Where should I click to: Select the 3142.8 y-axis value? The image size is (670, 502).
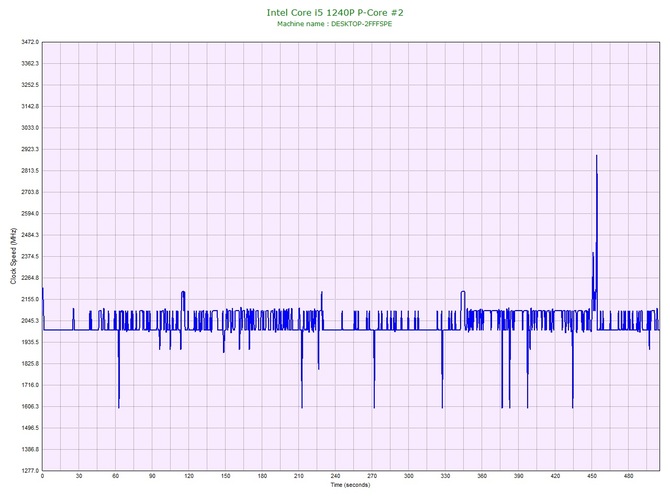pyautogui.click(x=30, y=106)
